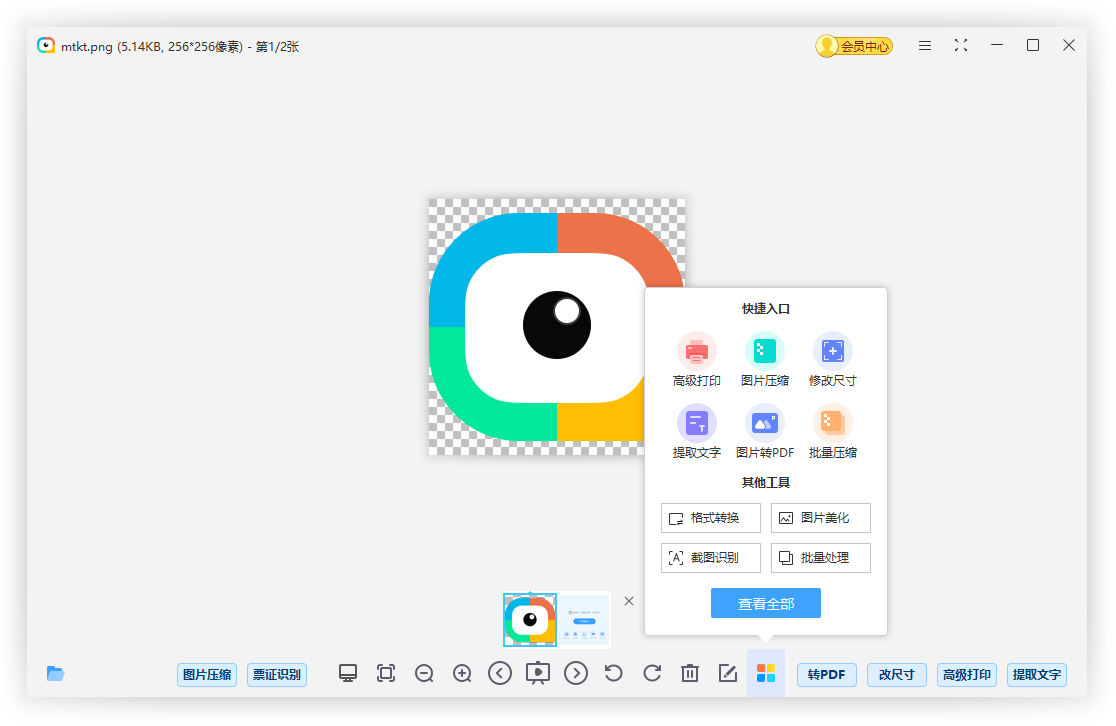Start slideshow presentation icon
The image size is (1116, 726).
(x=538, y=673)
